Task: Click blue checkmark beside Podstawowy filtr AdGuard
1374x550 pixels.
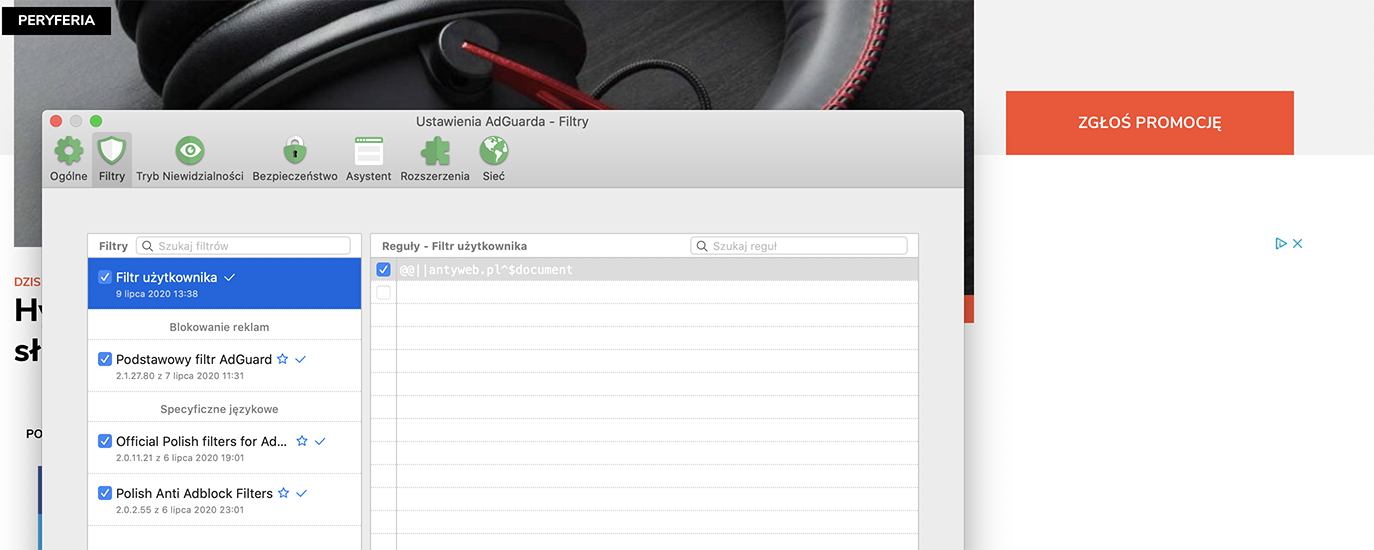Action: click(x=301, y=359)
